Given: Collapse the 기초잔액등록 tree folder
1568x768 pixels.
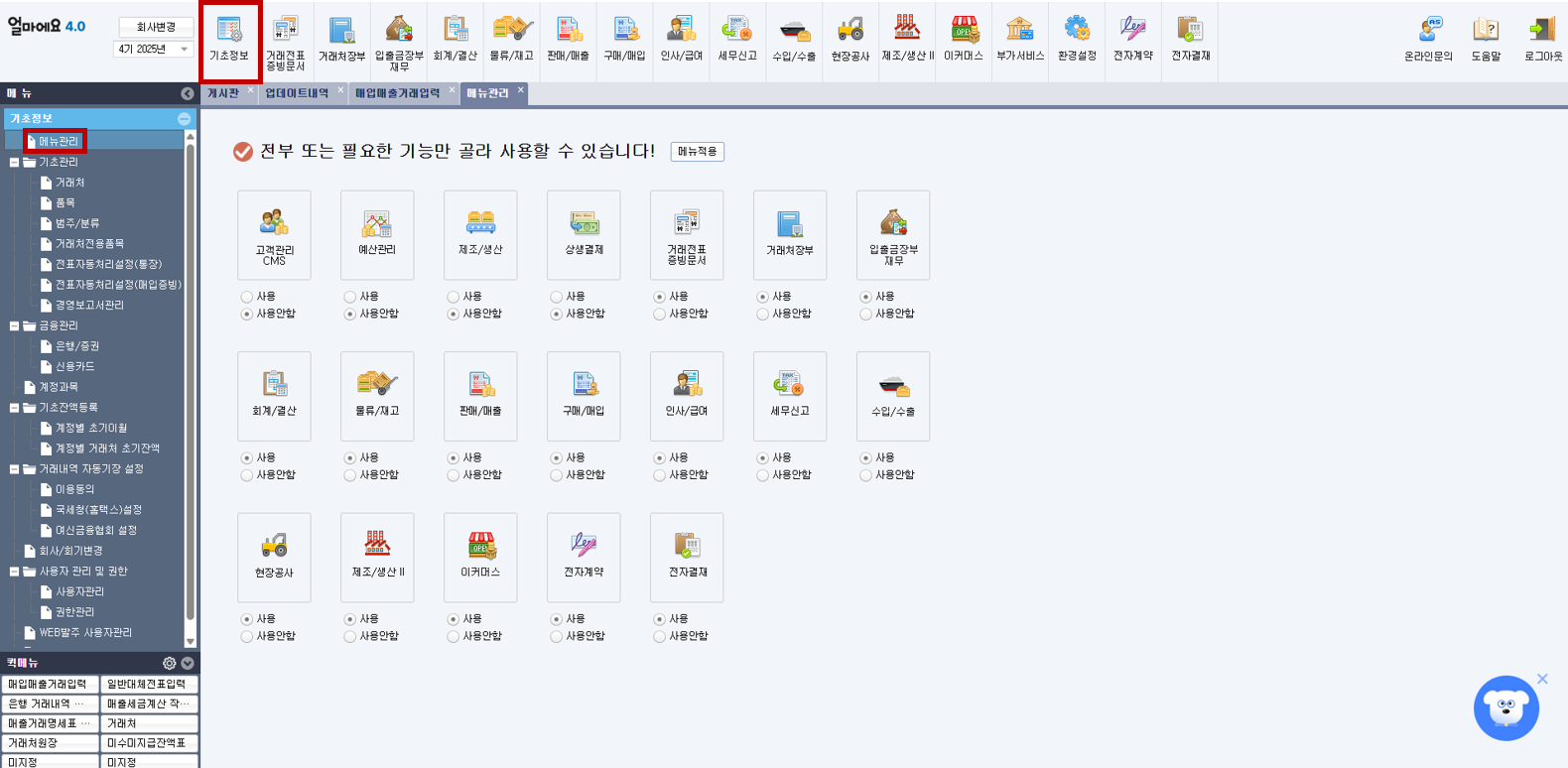Looking at the screenshot, I should coord(14,408).
